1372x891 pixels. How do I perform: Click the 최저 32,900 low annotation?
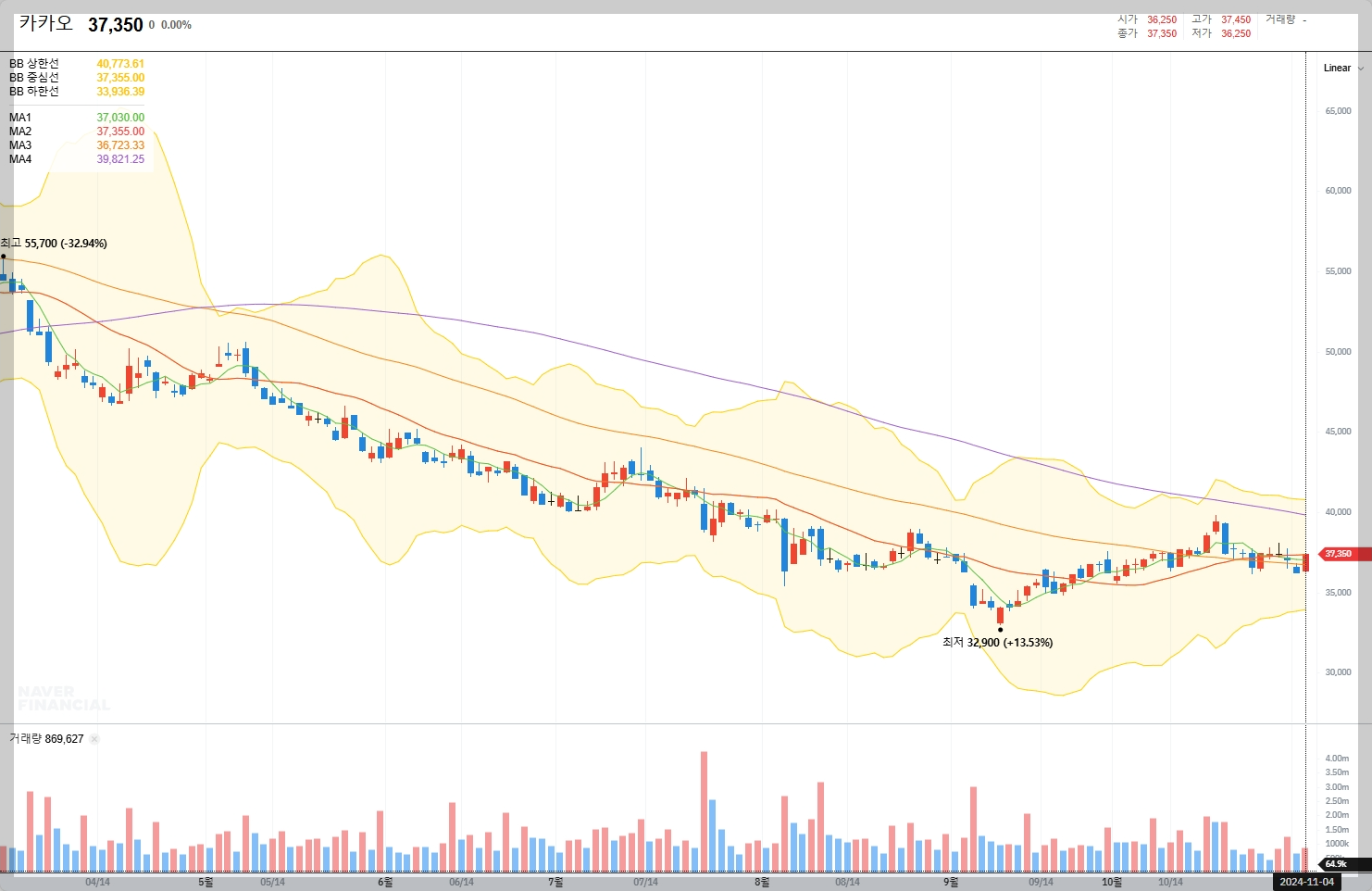click(x=997, y=642)
